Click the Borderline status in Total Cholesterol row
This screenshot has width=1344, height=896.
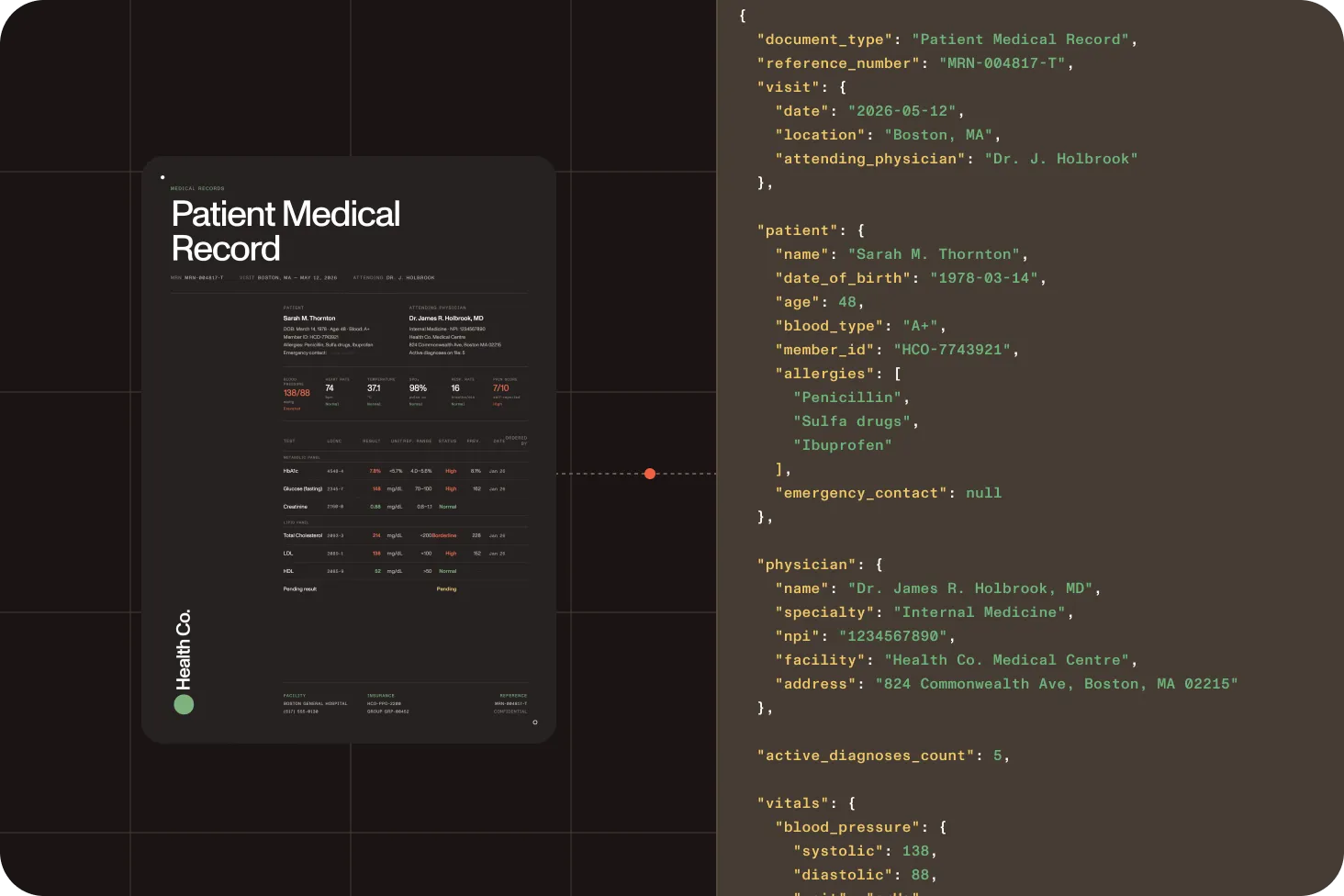444,535
